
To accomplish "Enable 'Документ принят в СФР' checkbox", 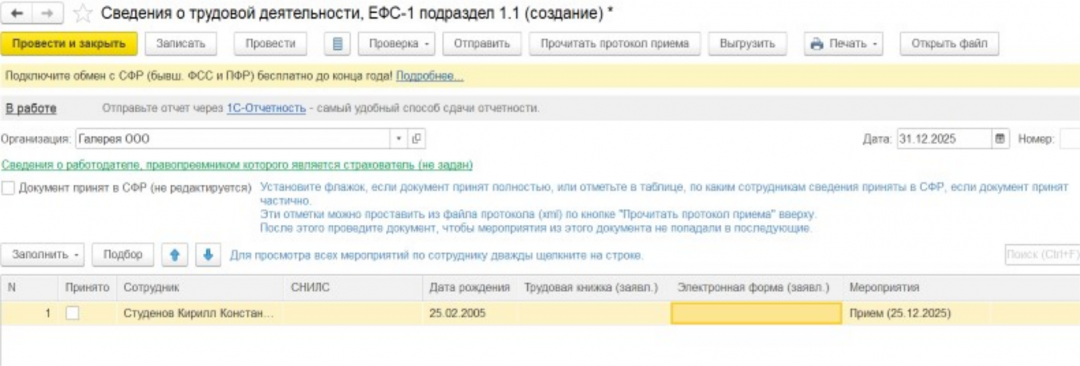I will point(8,187).
